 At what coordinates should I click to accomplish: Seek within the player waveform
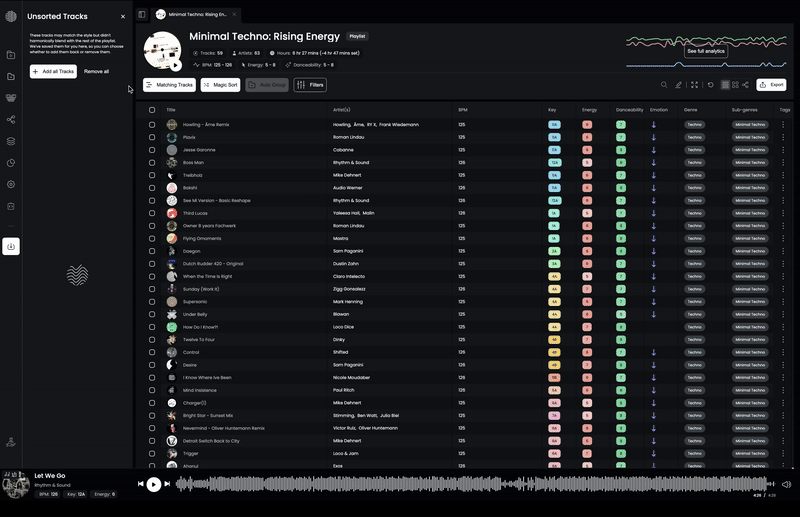tap(475, 484)
